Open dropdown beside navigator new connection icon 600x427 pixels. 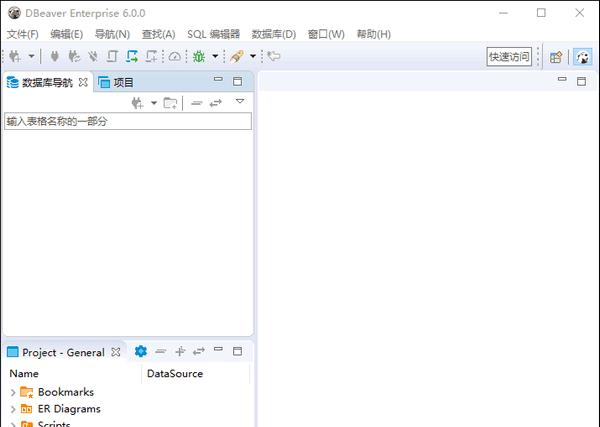pyautogui.click(x=154, y=103)
